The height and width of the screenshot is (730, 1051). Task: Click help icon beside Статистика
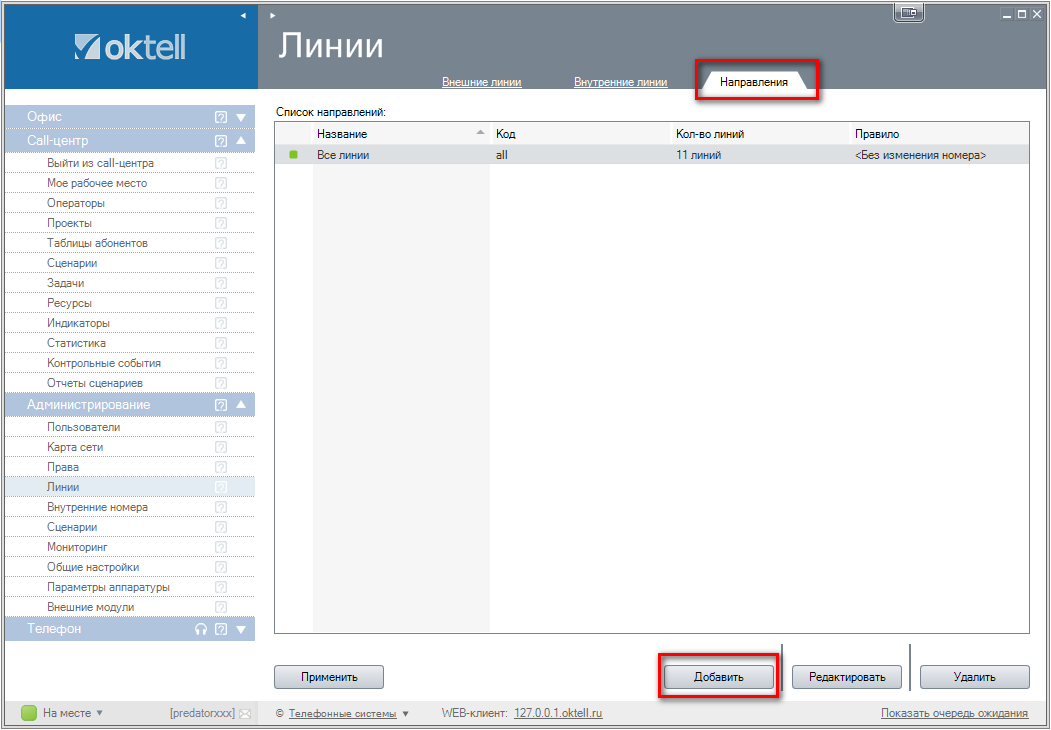pyautogui.click(x=221, y=343)
